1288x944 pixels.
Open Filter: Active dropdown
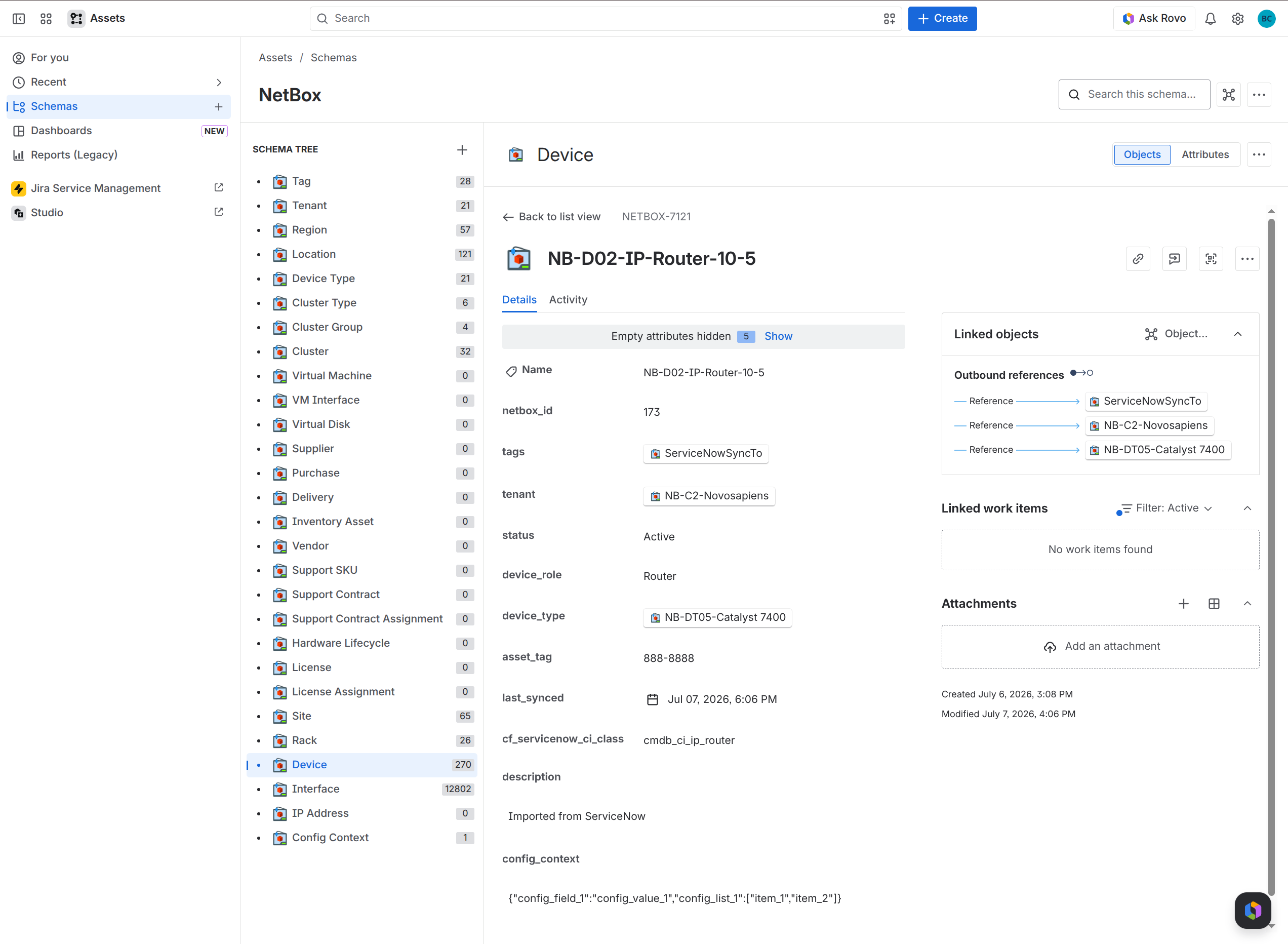(x=1165, y=508)
